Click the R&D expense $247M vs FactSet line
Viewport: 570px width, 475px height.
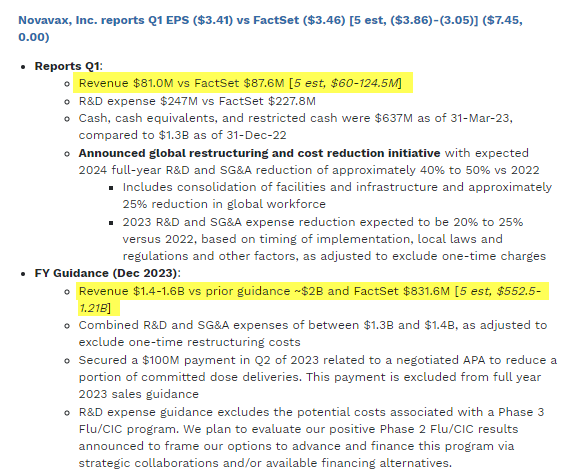click(x=197, y=101)
